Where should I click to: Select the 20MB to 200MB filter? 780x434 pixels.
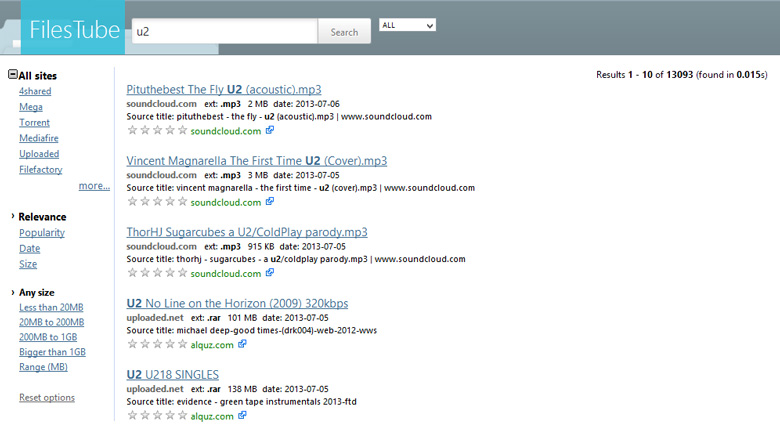tap(52, 322)
